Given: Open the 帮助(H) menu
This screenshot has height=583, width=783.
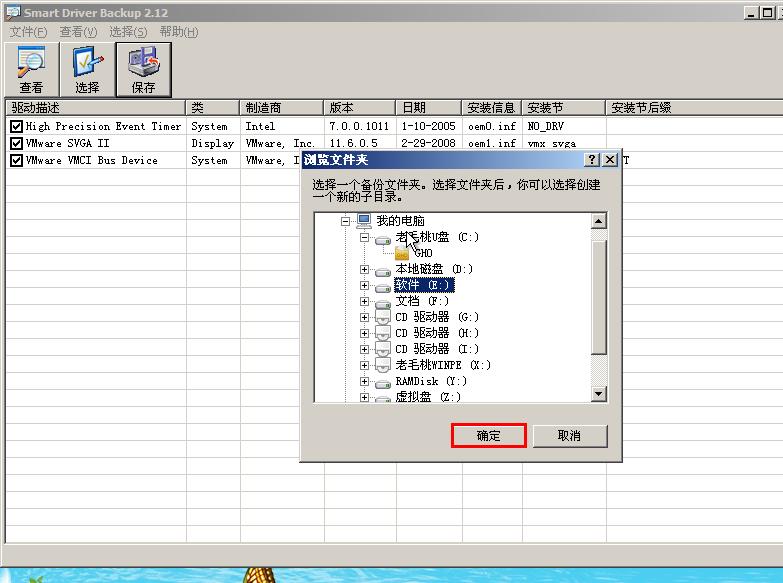Looking at the screenshot, I should point(179,32).
